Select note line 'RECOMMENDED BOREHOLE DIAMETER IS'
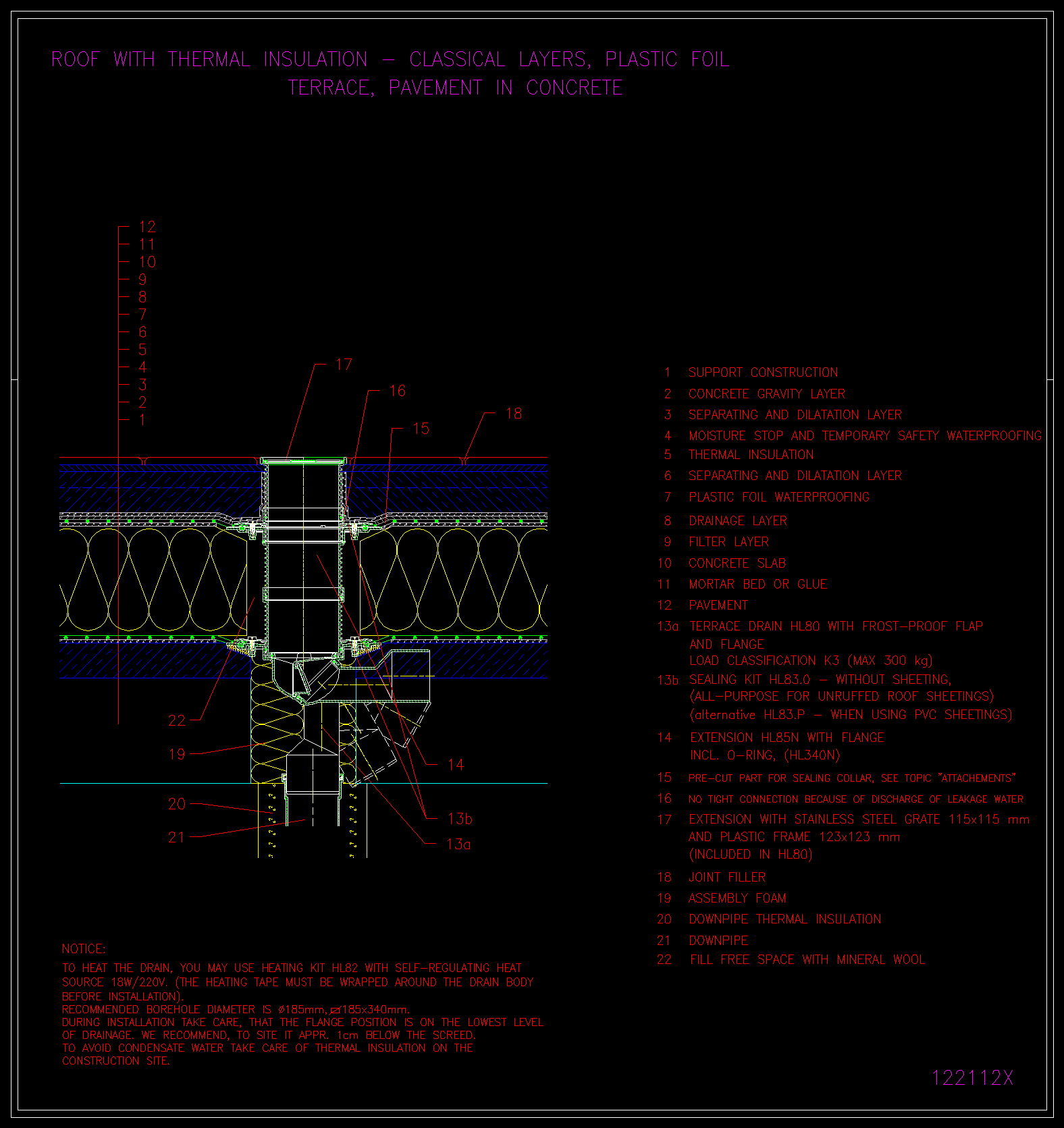This screenshot has height=1128, width=1064. click(x=236, y=1009)
